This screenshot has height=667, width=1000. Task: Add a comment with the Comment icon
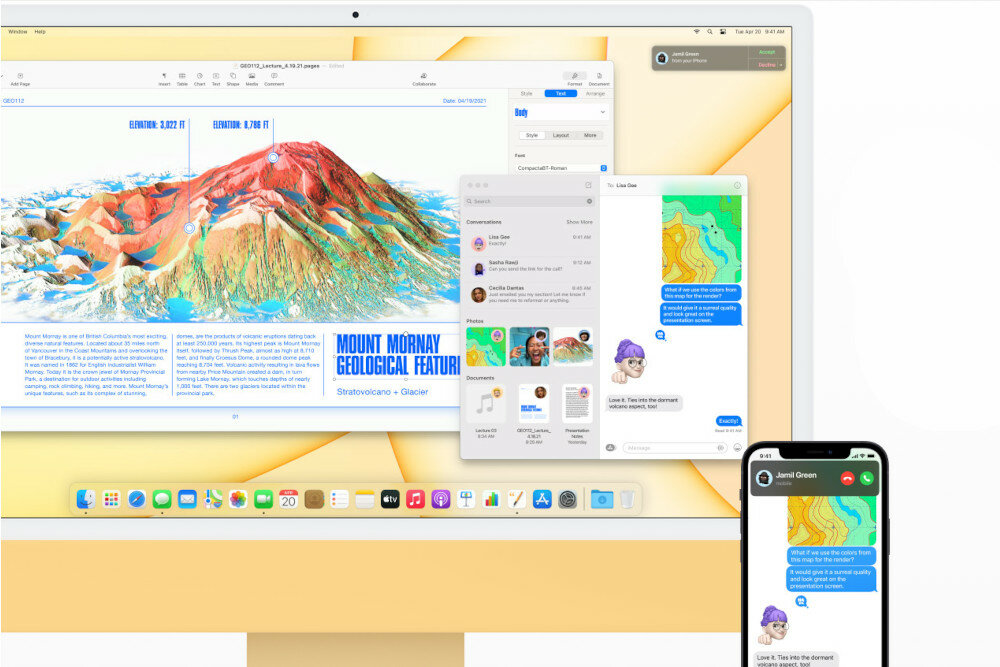pos(273,77)
